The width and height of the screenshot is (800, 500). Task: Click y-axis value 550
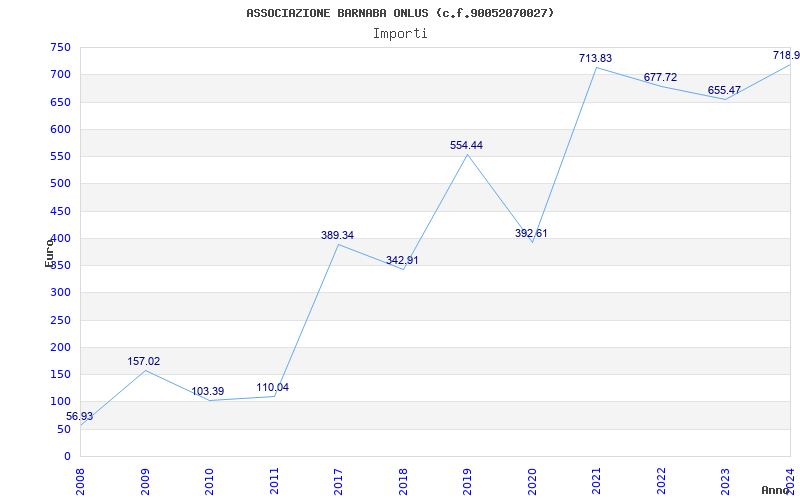[x=60, y=157]
